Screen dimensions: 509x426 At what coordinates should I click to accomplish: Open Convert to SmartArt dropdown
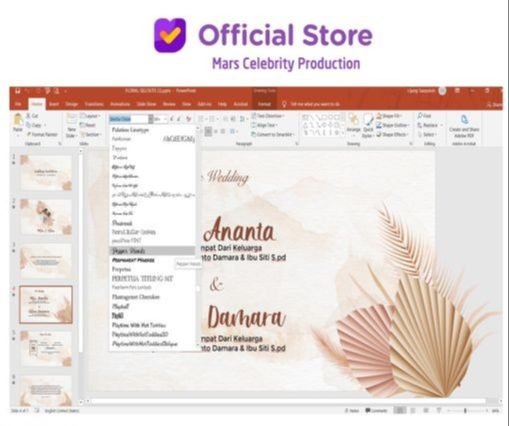pyautogui.click(x=273, y=134)
